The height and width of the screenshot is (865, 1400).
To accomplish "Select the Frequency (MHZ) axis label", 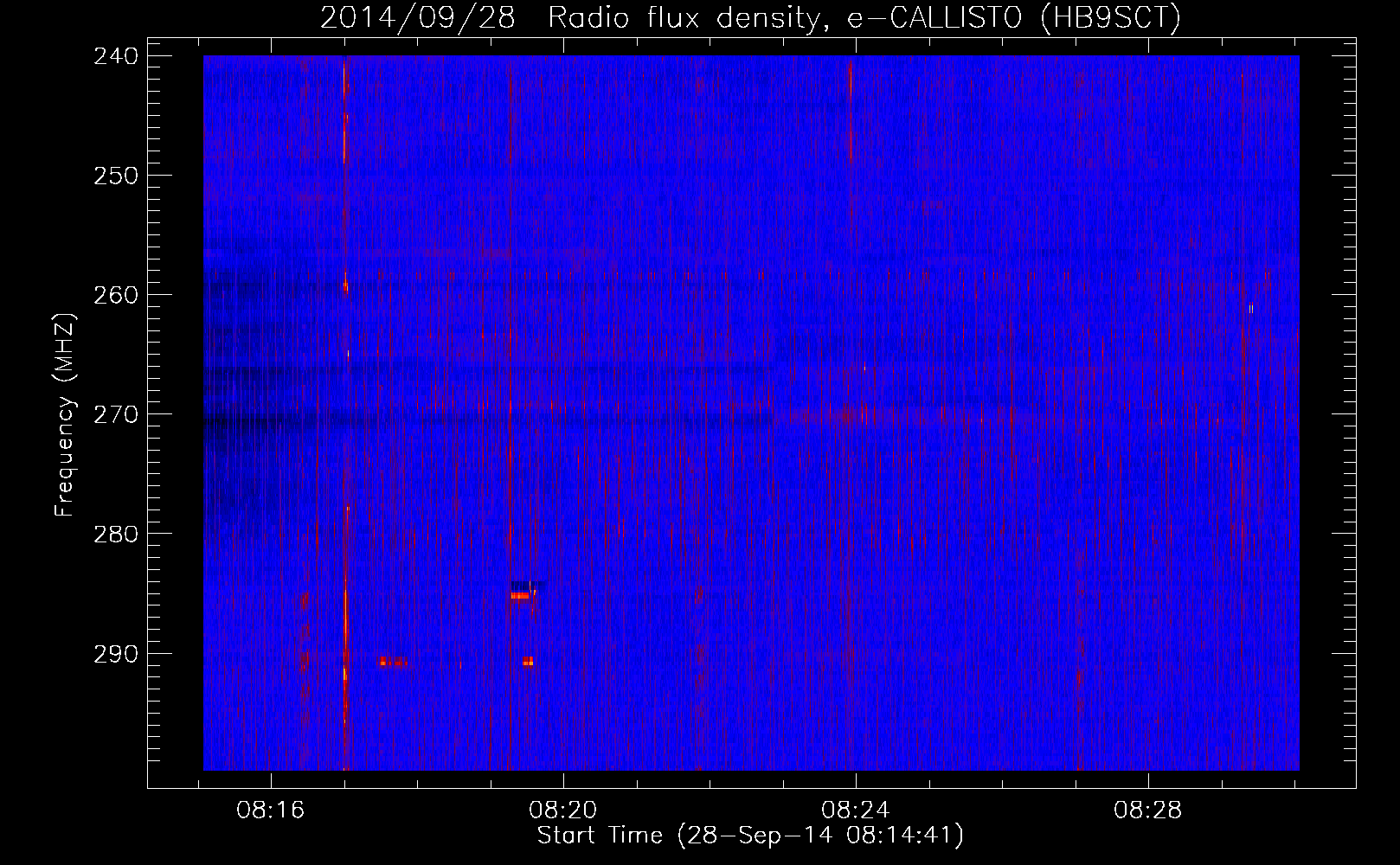I will tap(65, 414).
